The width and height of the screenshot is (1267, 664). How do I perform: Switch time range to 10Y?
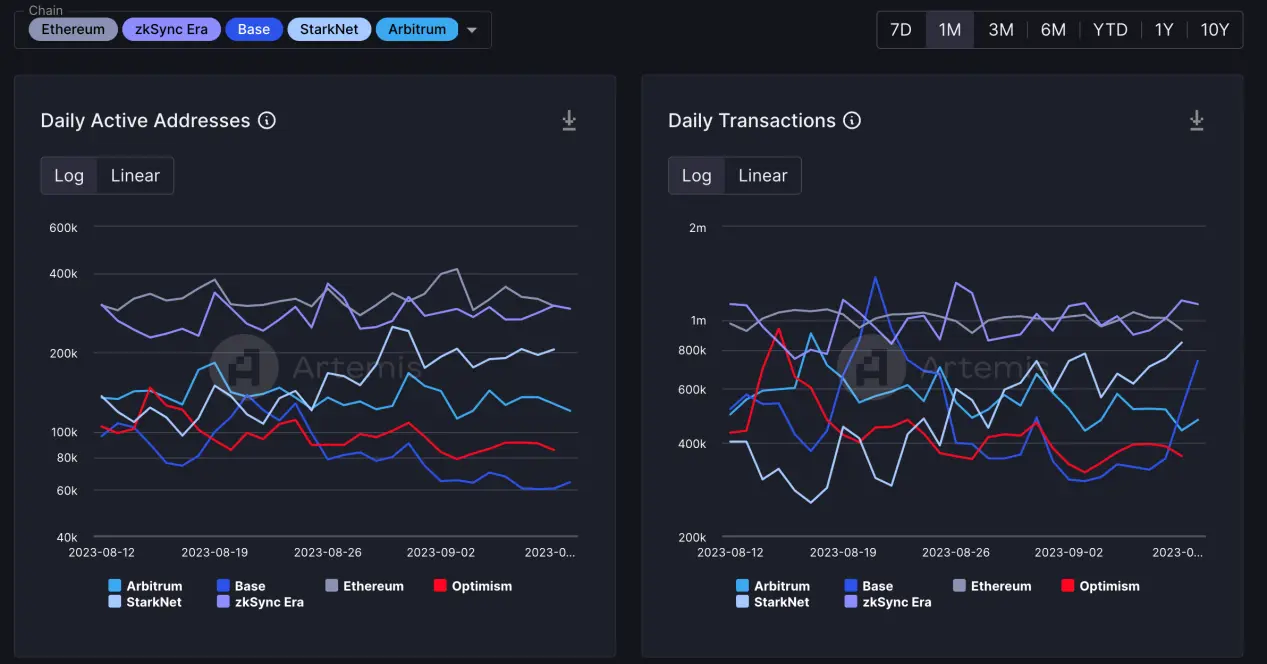tap(1215, 30)
